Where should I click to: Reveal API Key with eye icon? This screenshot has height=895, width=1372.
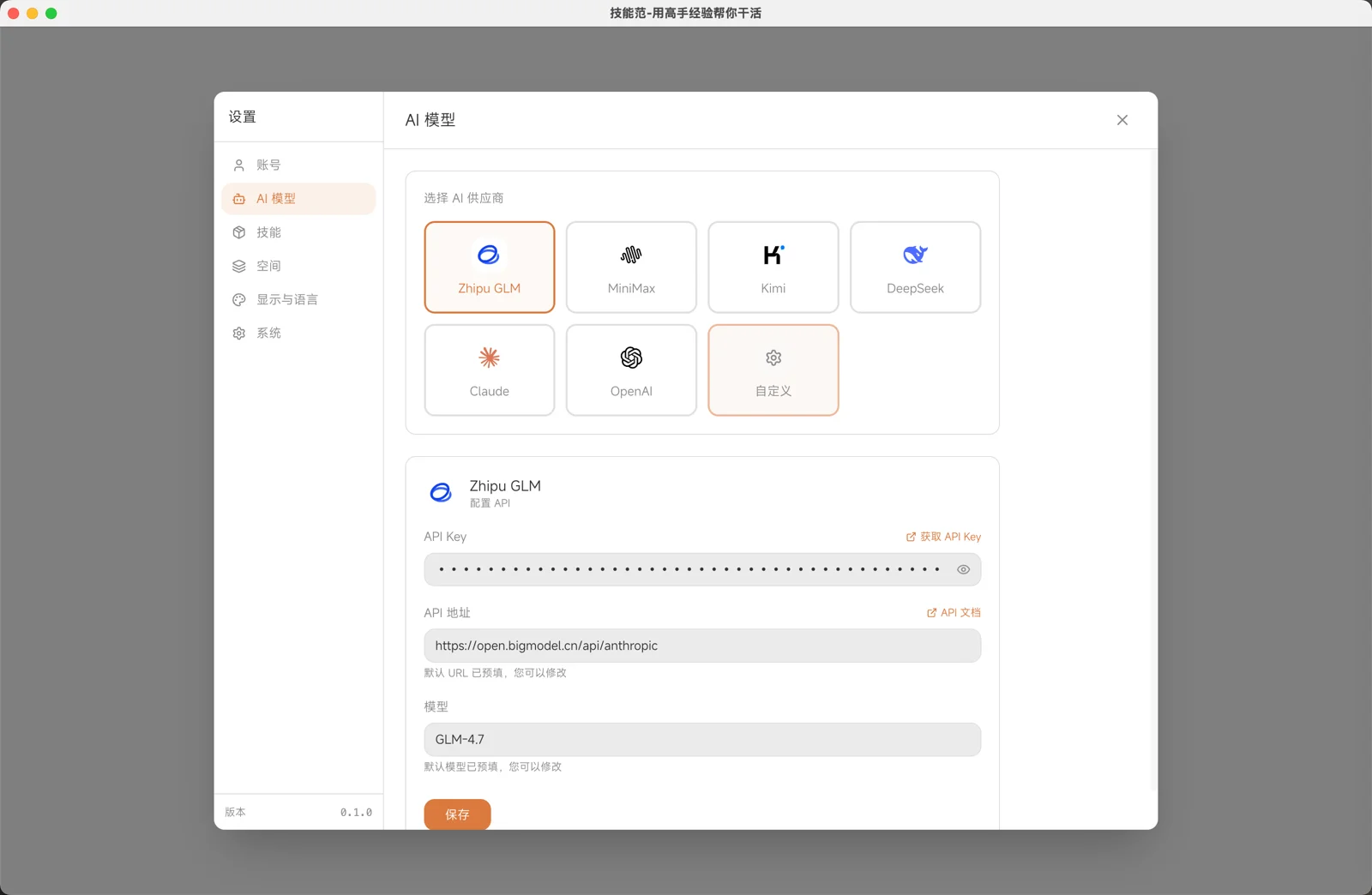[963, 570]
